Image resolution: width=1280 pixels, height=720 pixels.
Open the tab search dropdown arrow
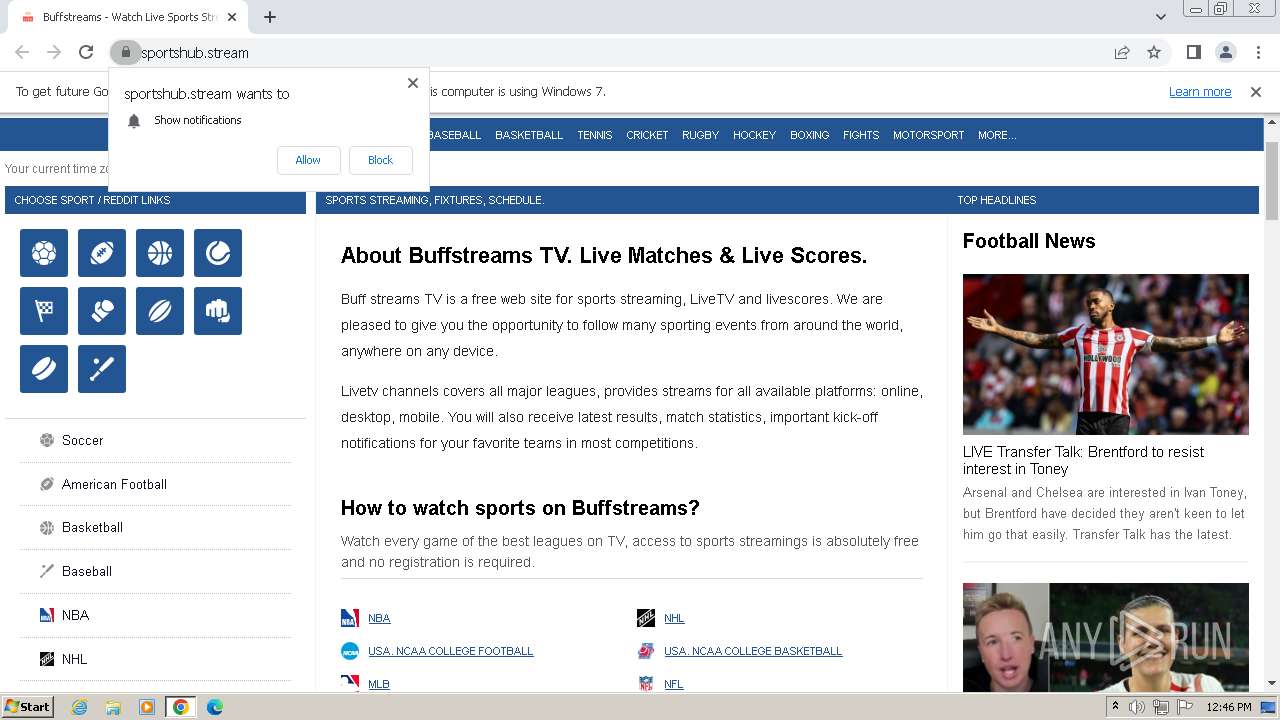(x=1160, y=17)
